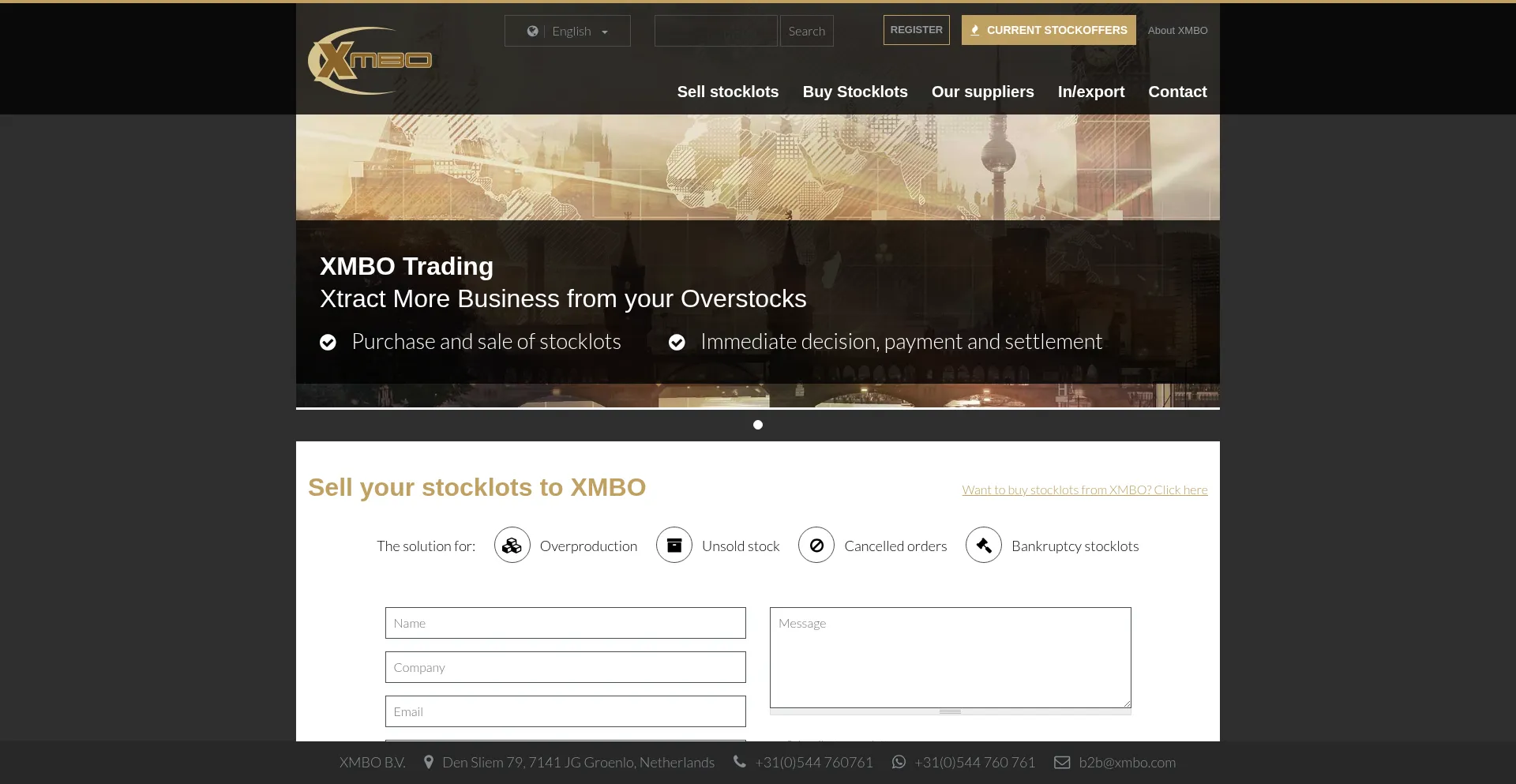Click the phone icon in footer
Screen dimensions: 1516x784
739,762
